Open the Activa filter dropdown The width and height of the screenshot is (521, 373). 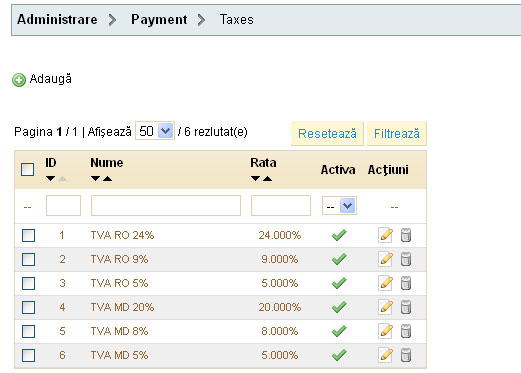pyautogui.click(x=339, y=206)
